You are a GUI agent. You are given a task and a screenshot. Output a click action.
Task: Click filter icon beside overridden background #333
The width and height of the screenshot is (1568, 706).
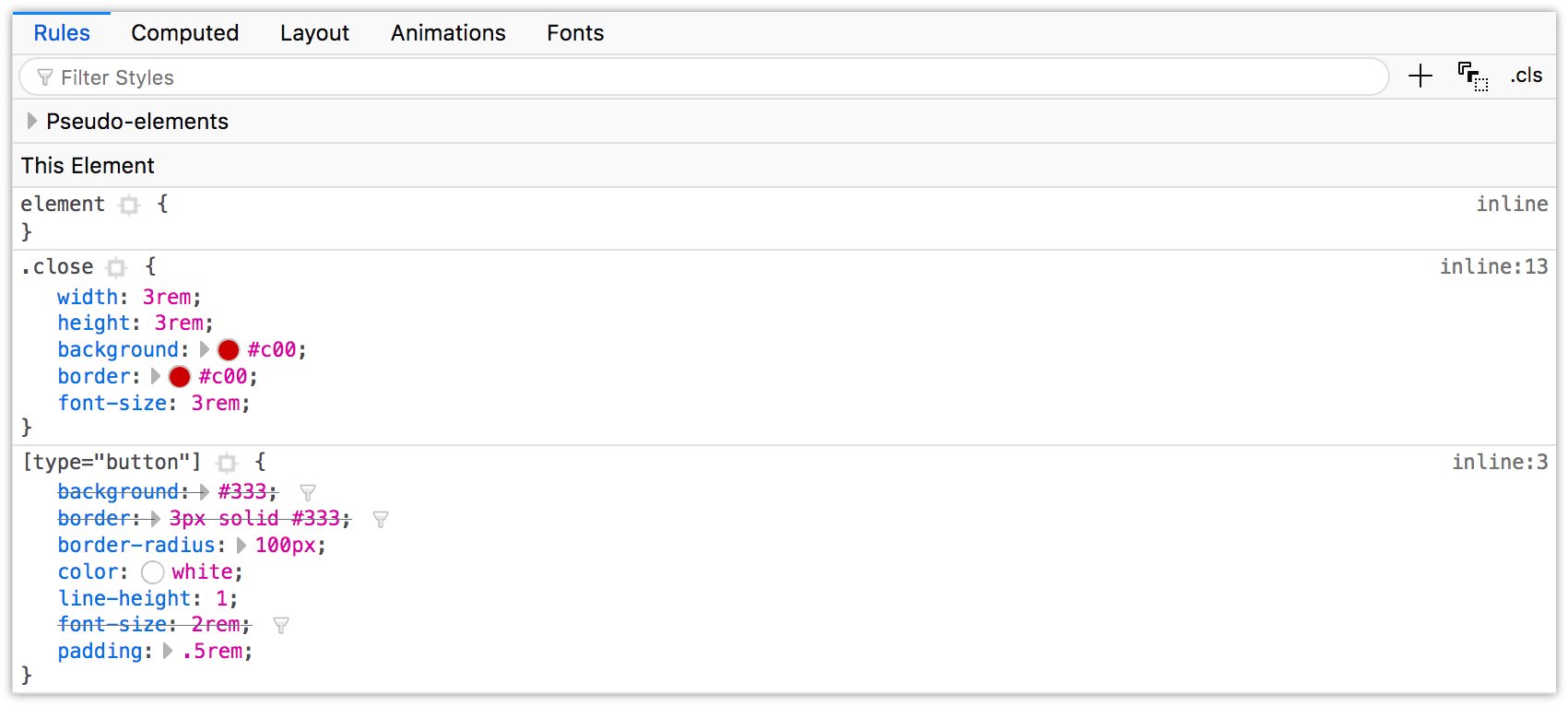[308, 493]
